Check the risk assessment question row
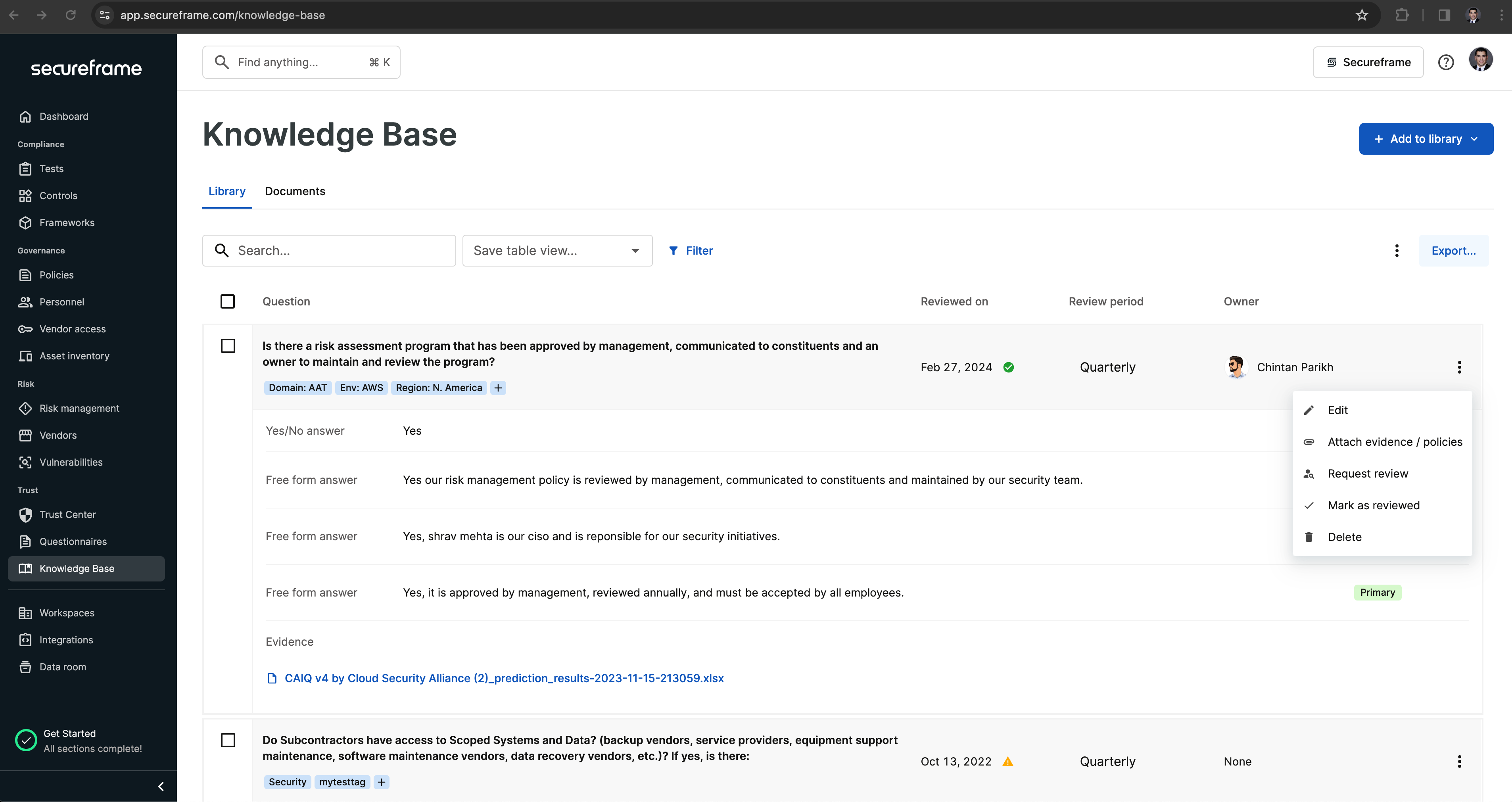Image resolution: width=1512 pixels, height=802 pixels. tap(228, 346)
